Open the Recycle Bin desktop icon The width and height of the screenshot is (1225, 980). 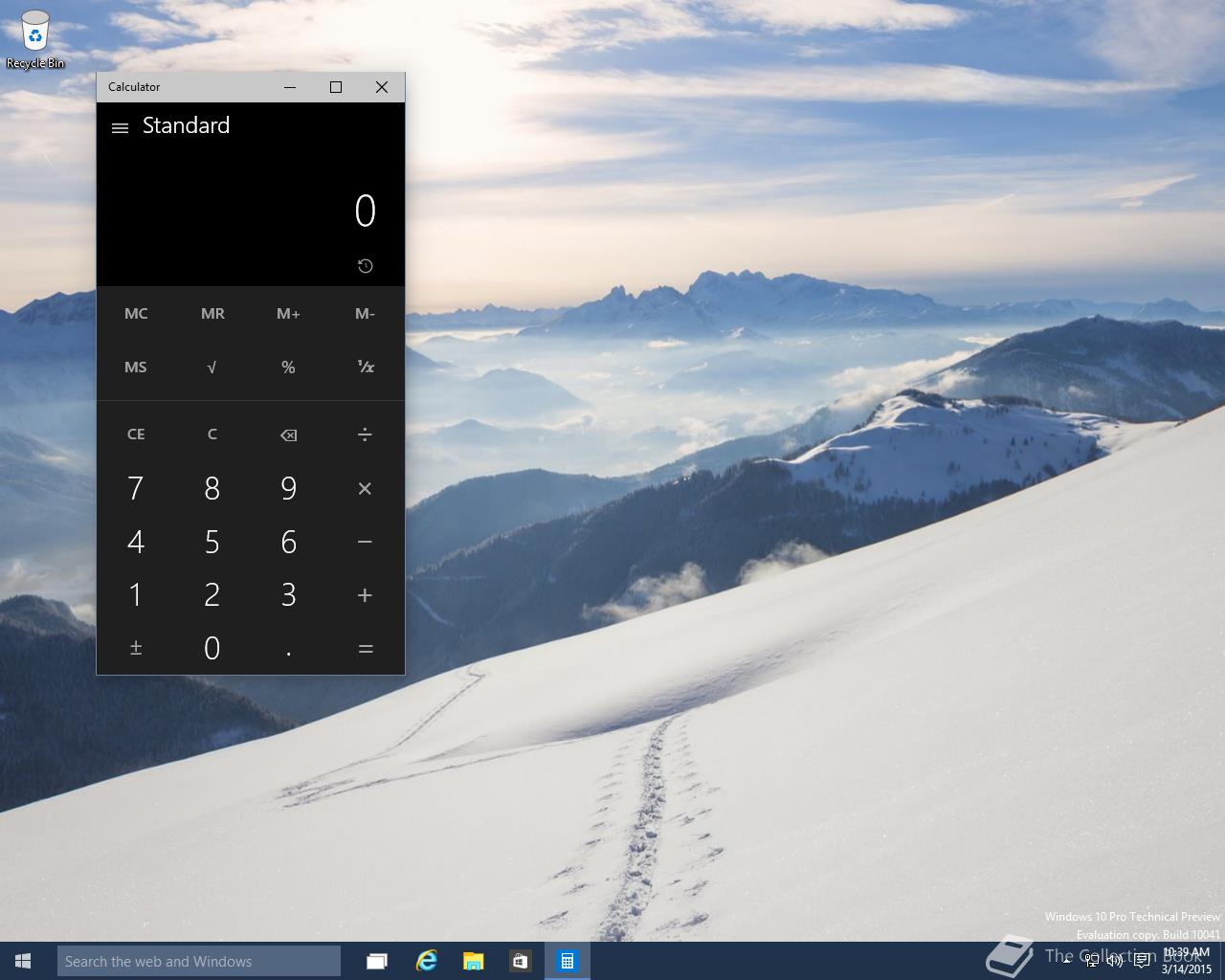[35, 40]
